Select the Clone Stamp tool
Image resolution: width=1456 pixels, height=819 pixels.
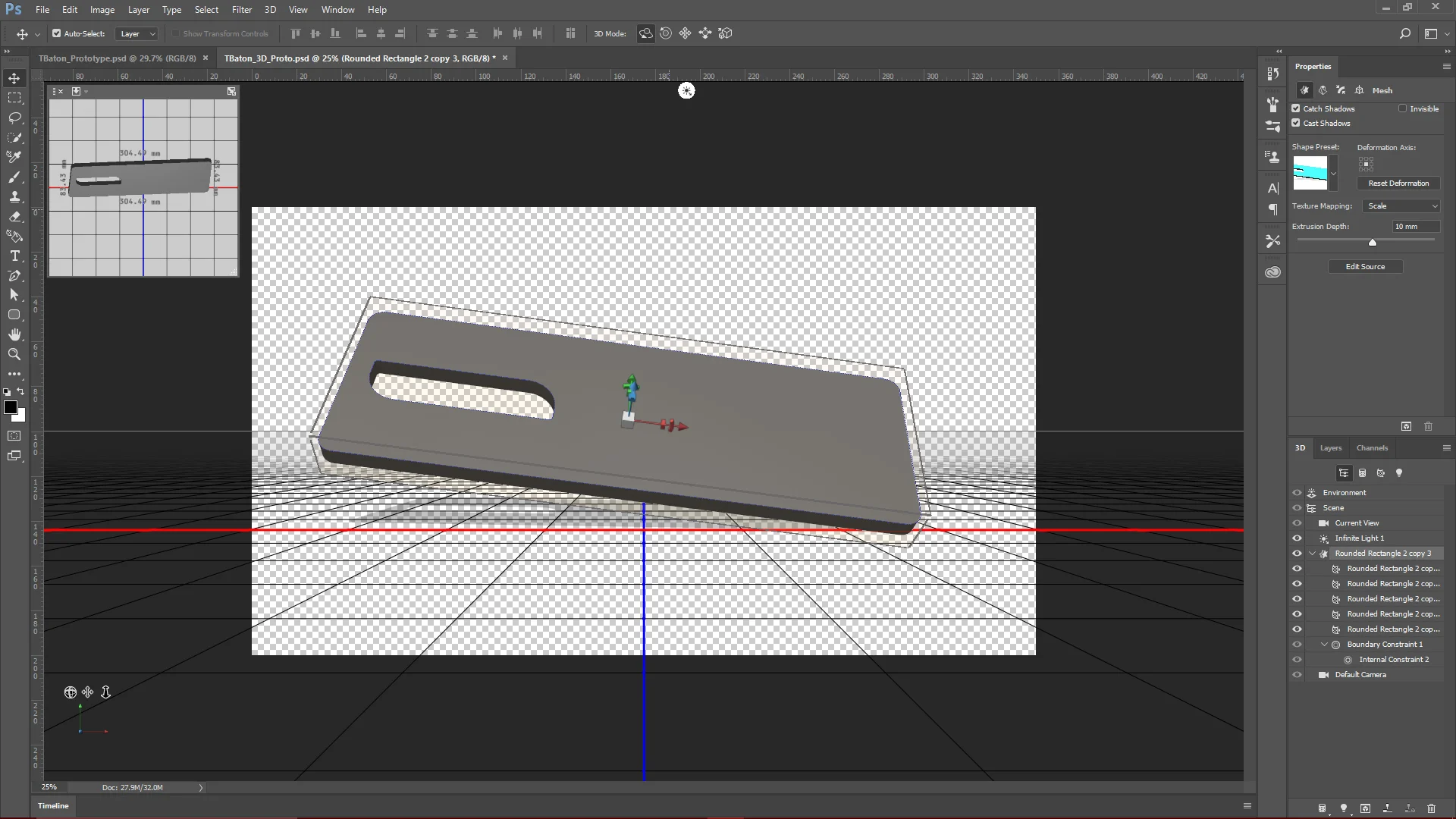[x=14, y=197]
